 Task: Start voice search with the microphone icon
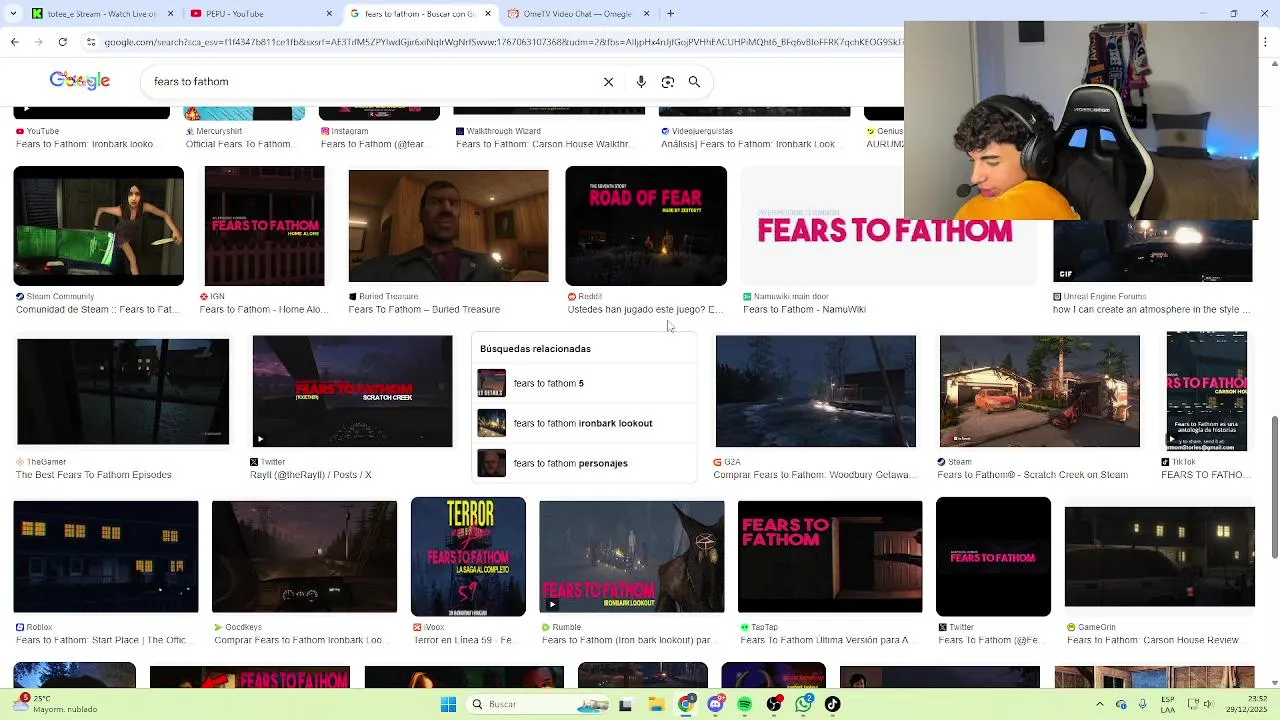(641, 82)
